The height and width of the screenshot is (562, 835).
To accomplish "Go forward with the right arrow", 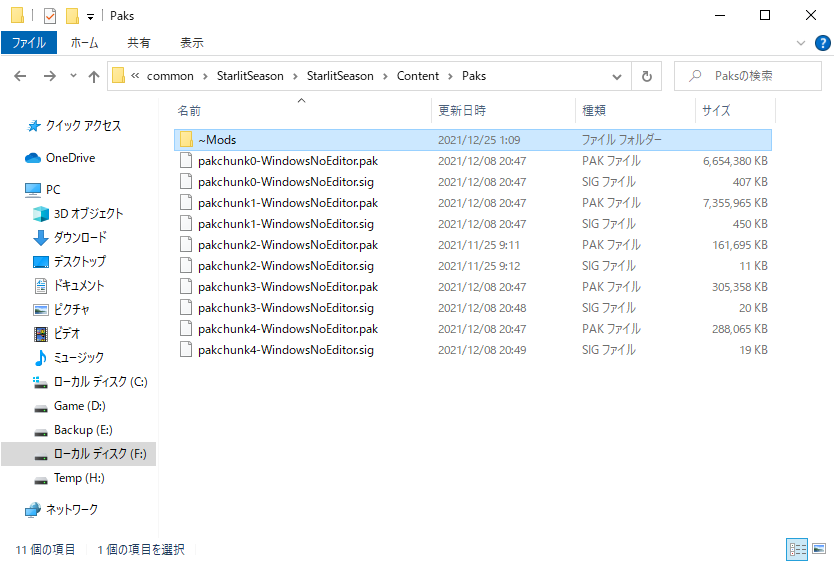I will pos(49,76).
